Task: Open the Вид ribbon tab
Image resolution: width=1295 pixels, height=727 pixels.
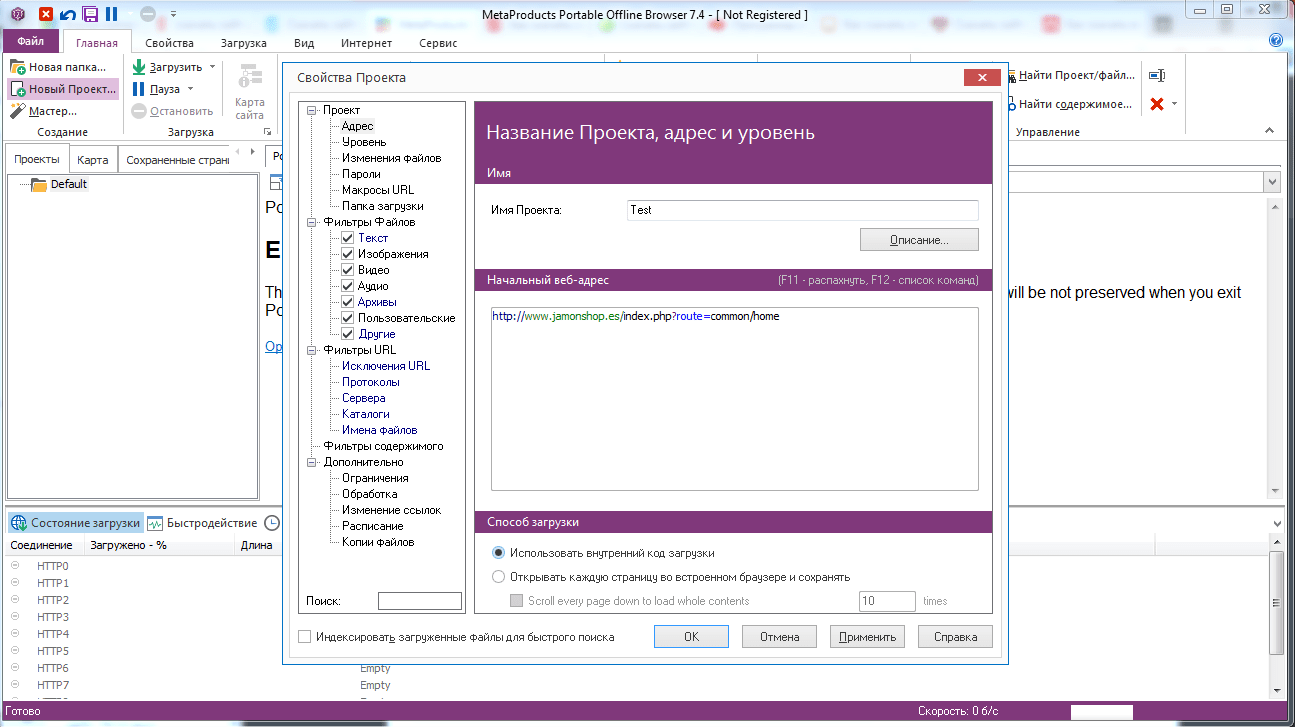Action: coord(304,43)
